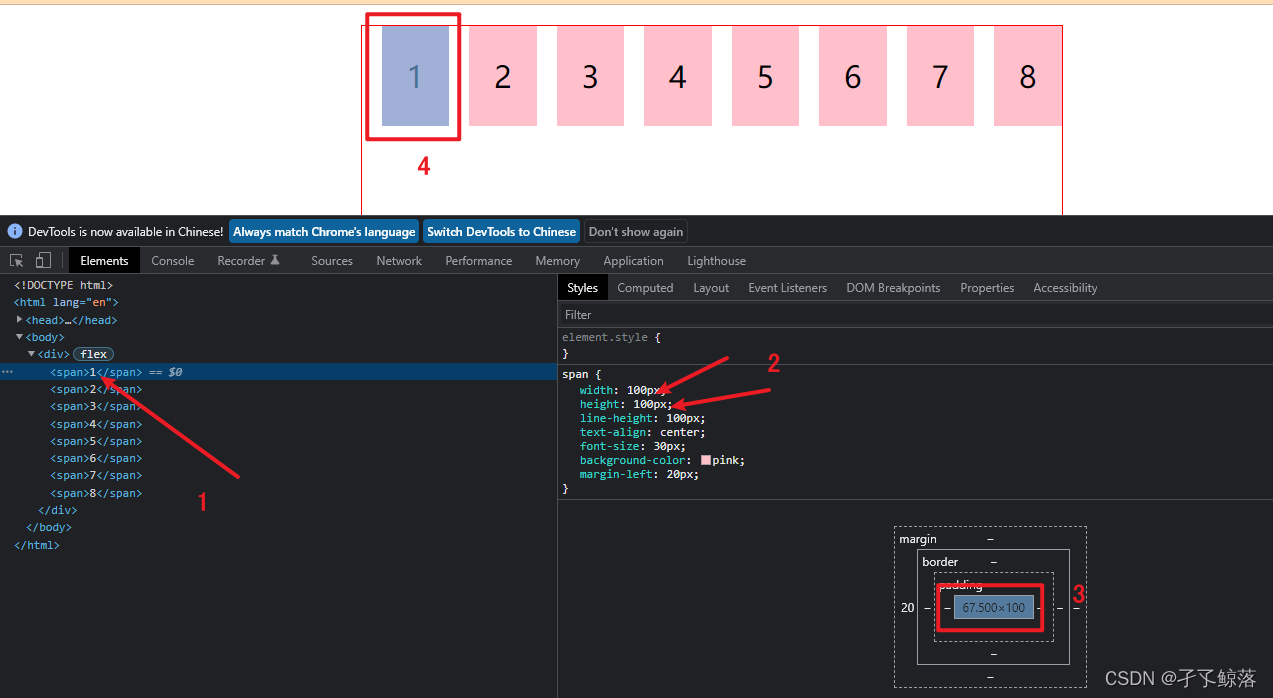Screen dimensions: 1273x698
Task: Collapse the div element node
Action: pos(32,354)
